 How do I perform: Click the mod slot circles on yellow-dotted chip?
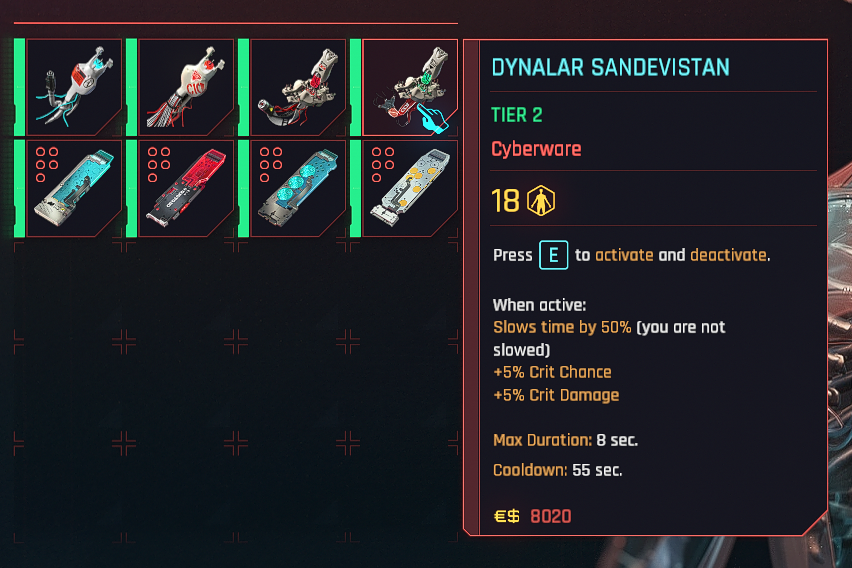tap(383, 164)
